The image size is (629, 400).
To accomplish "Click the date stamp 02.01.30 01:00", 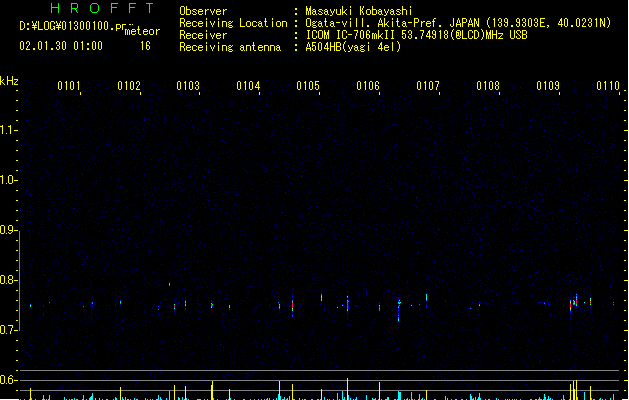I will pos(61,46).
